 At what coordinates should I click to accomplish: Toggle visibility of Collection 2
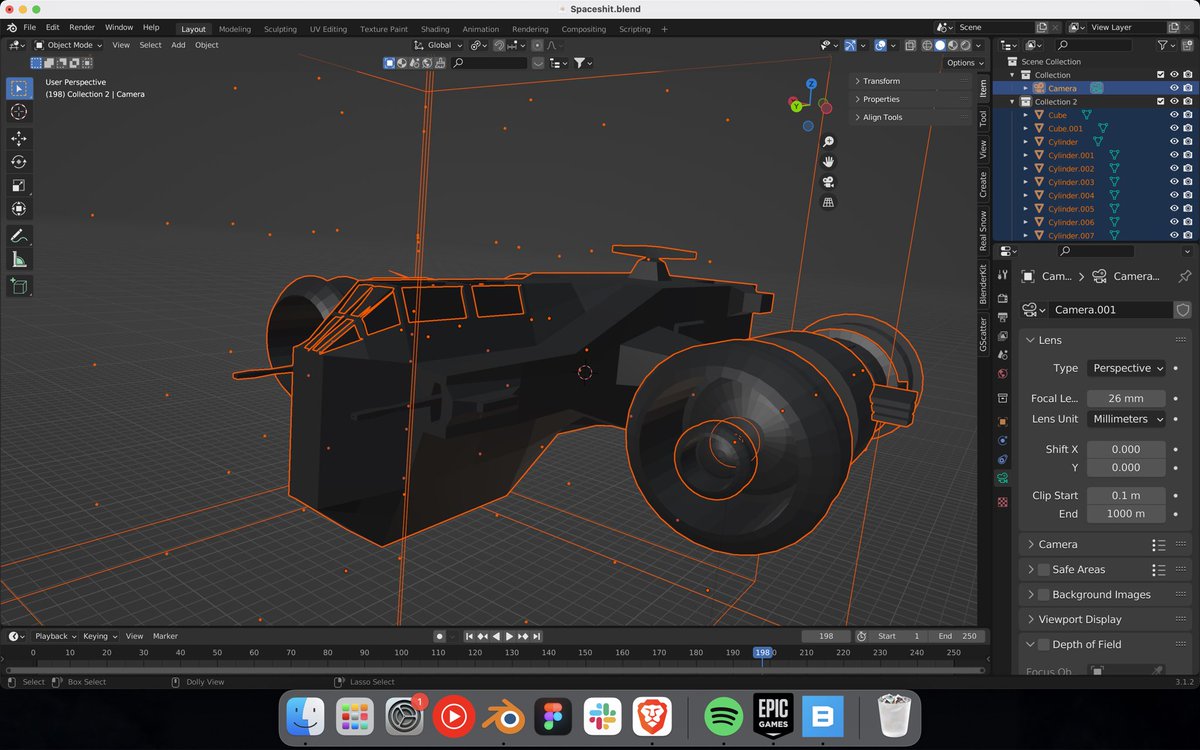pyautogui.click(x=1174, y=101)
